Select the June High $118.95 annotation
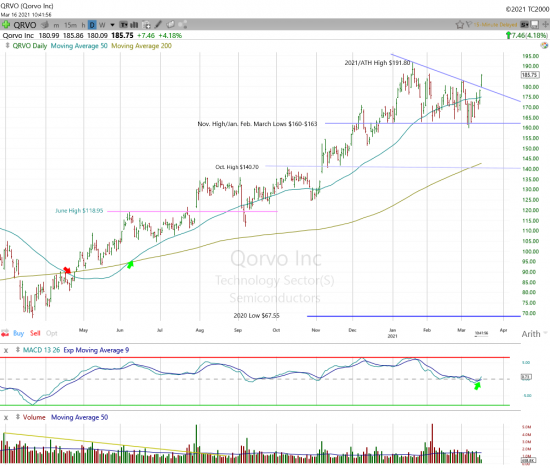 [79, 210]
